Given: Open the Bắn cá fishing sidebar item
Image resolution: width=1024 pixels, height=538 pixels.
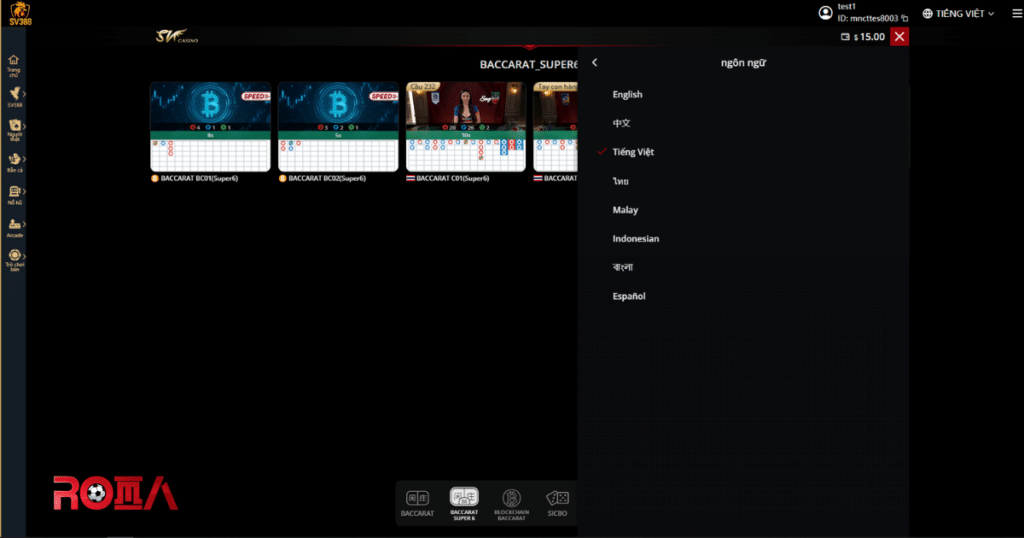Looking at the screenshot, I should [x=14, y=162].
